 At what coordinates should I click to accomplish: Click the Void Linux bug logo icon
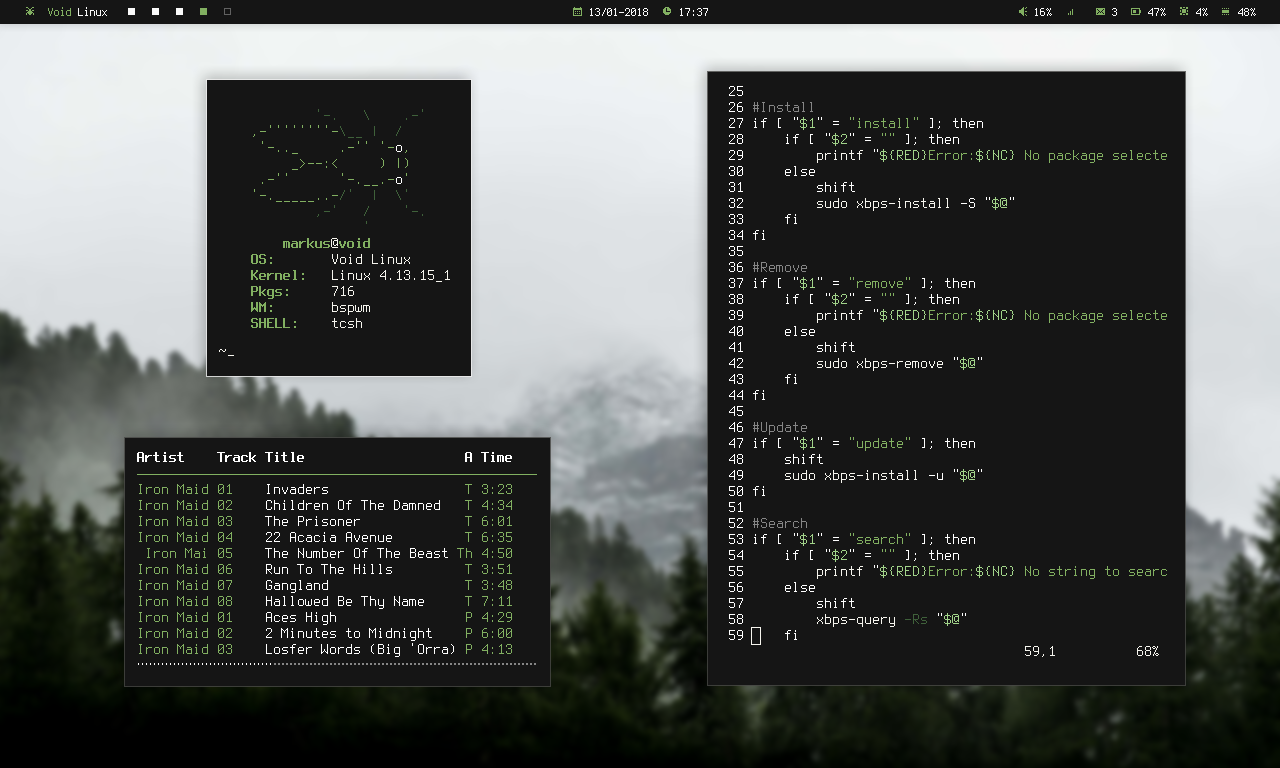(30, 12)
